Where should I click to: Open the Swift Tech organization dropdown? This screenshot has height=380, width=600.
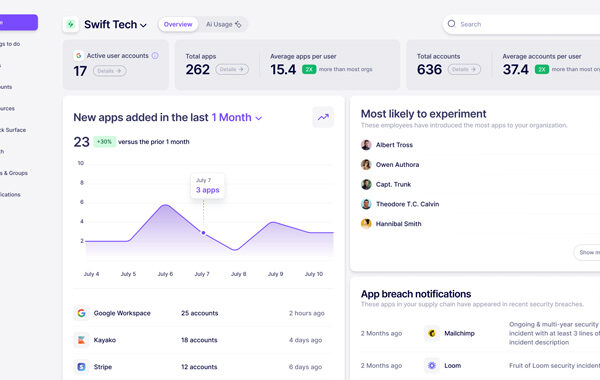click(115, 24)
